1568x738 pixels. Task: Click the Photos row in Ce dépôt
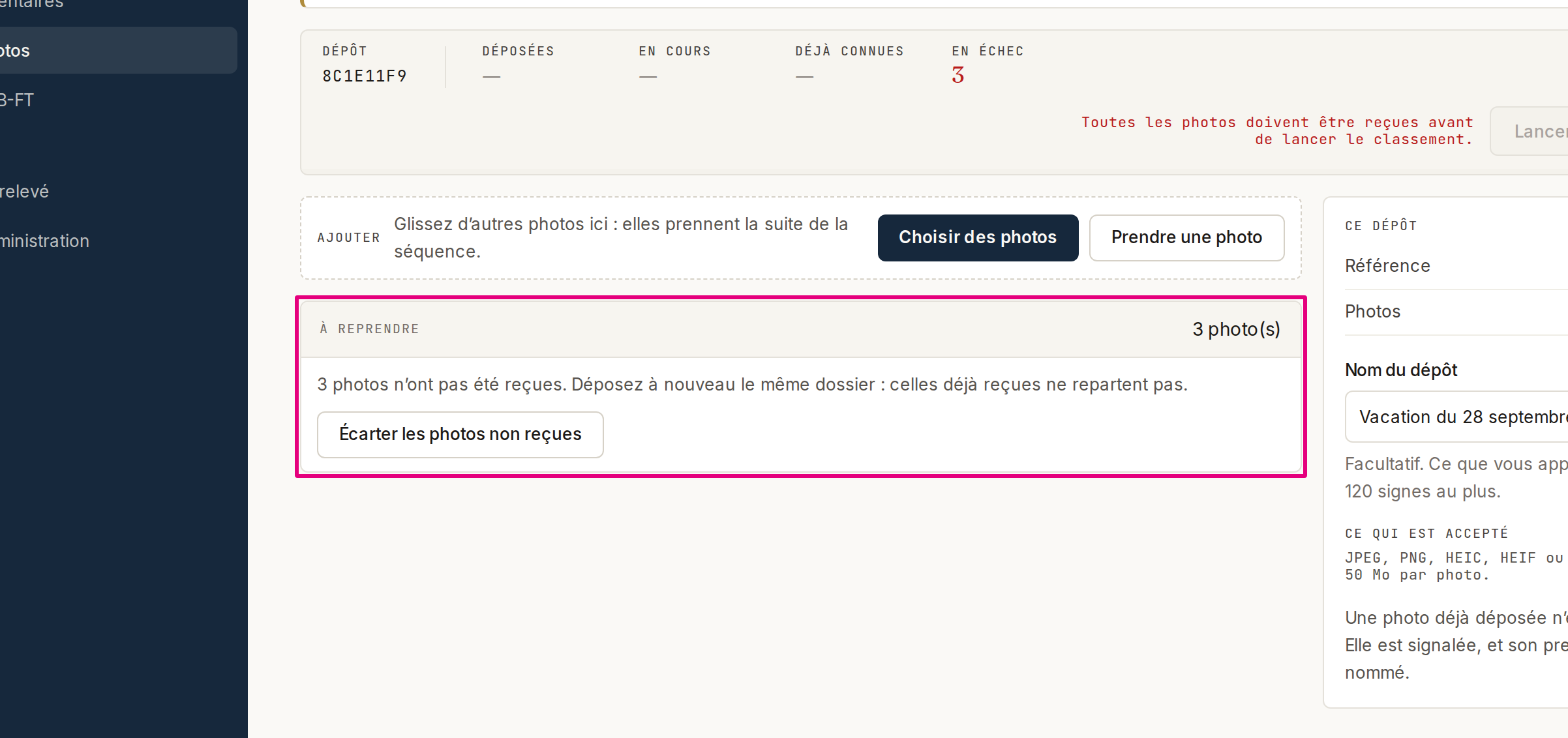[1456, 312]
